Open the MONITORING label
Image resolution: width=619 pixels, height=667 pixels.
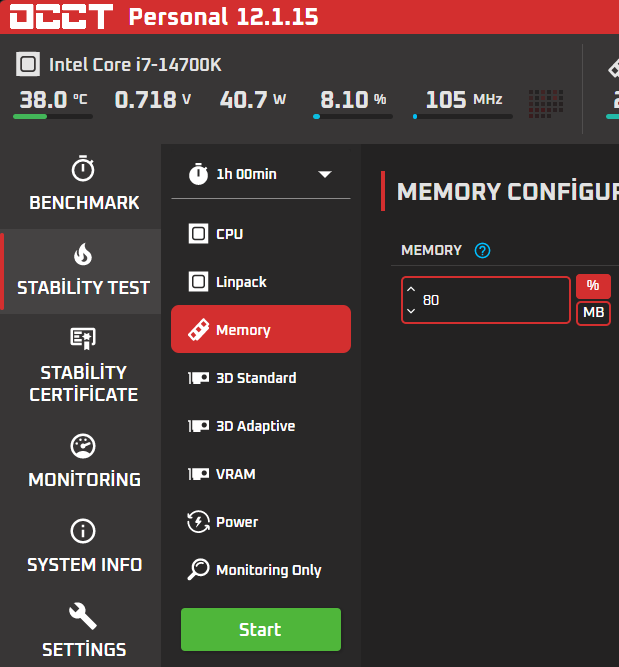tap(84, 480)
